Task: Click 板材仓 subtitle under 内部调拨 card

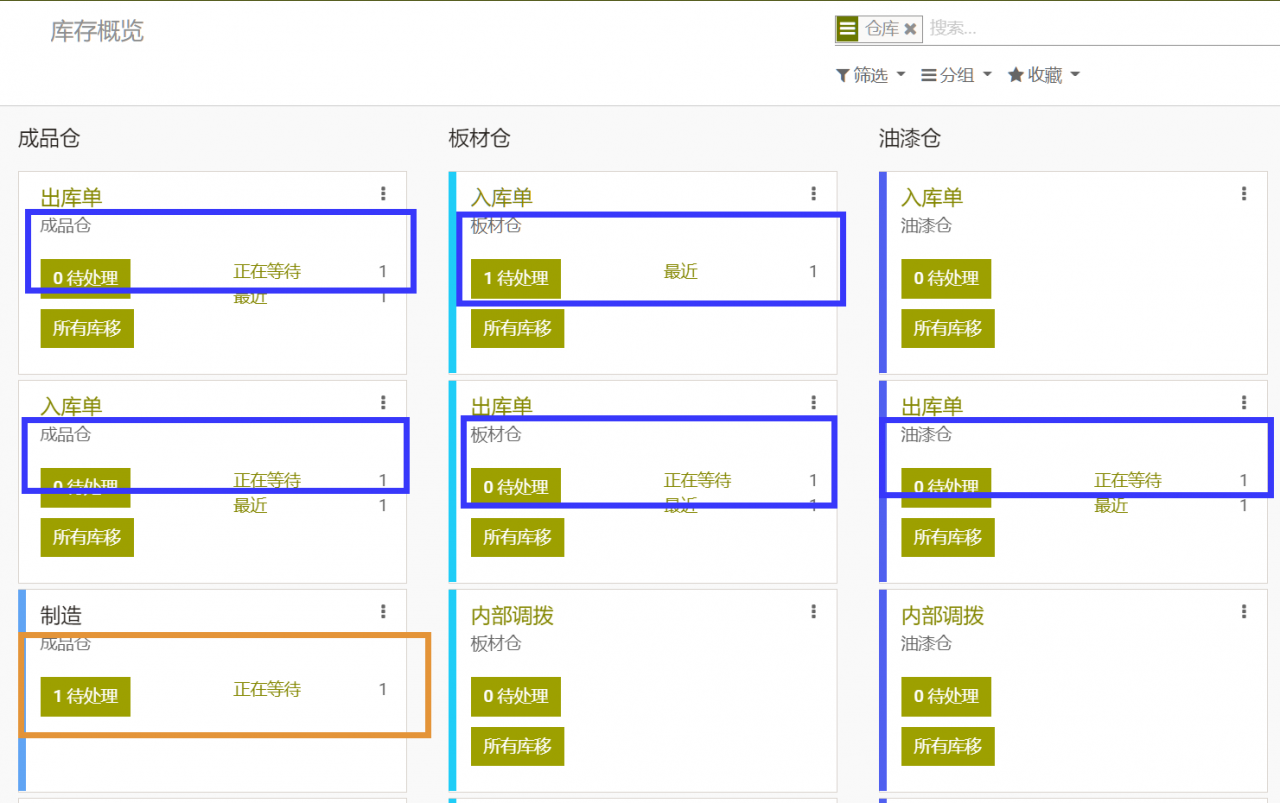Action: point(496,643)
